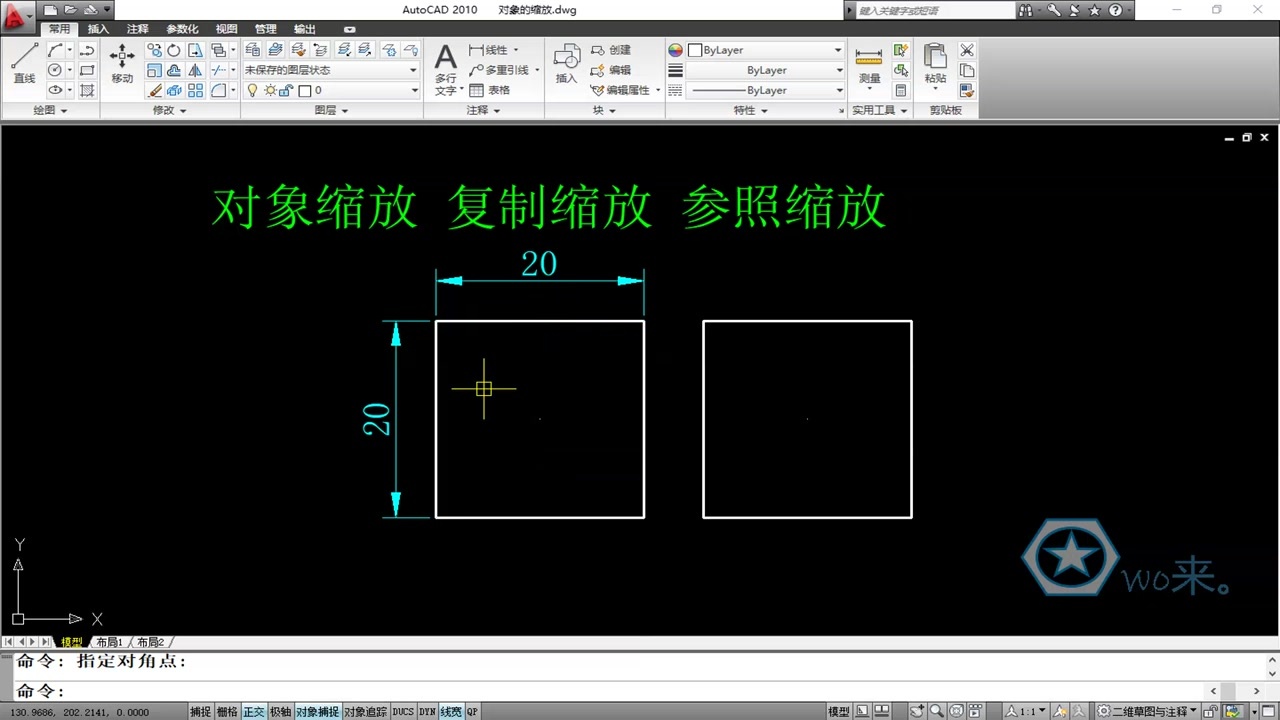Click the Multiline Text (多行文字) tool

(446, 69)
